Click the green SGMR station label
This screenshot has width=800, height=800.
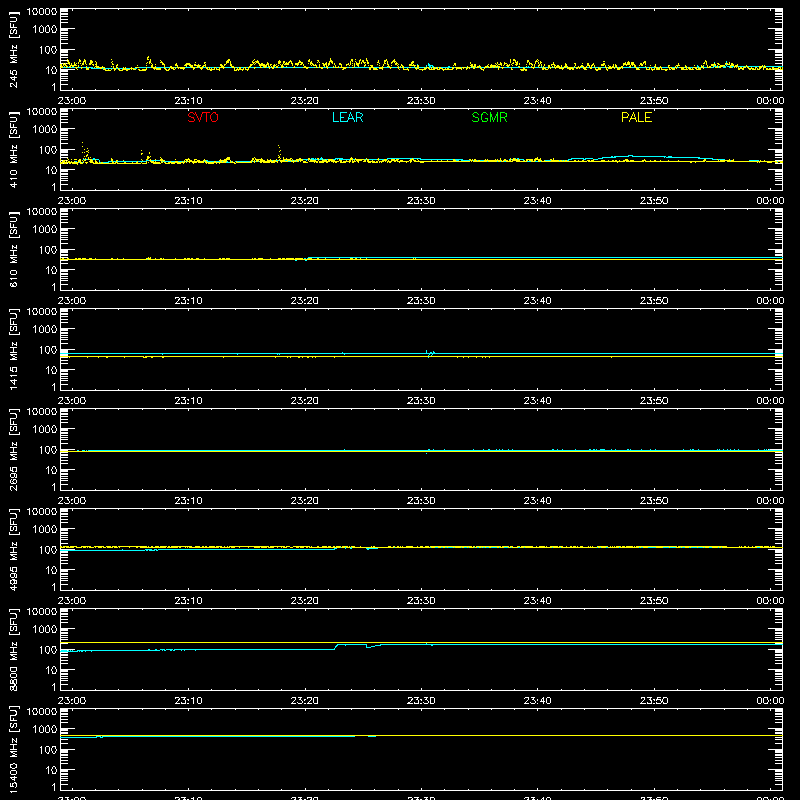tap(489, 117)
